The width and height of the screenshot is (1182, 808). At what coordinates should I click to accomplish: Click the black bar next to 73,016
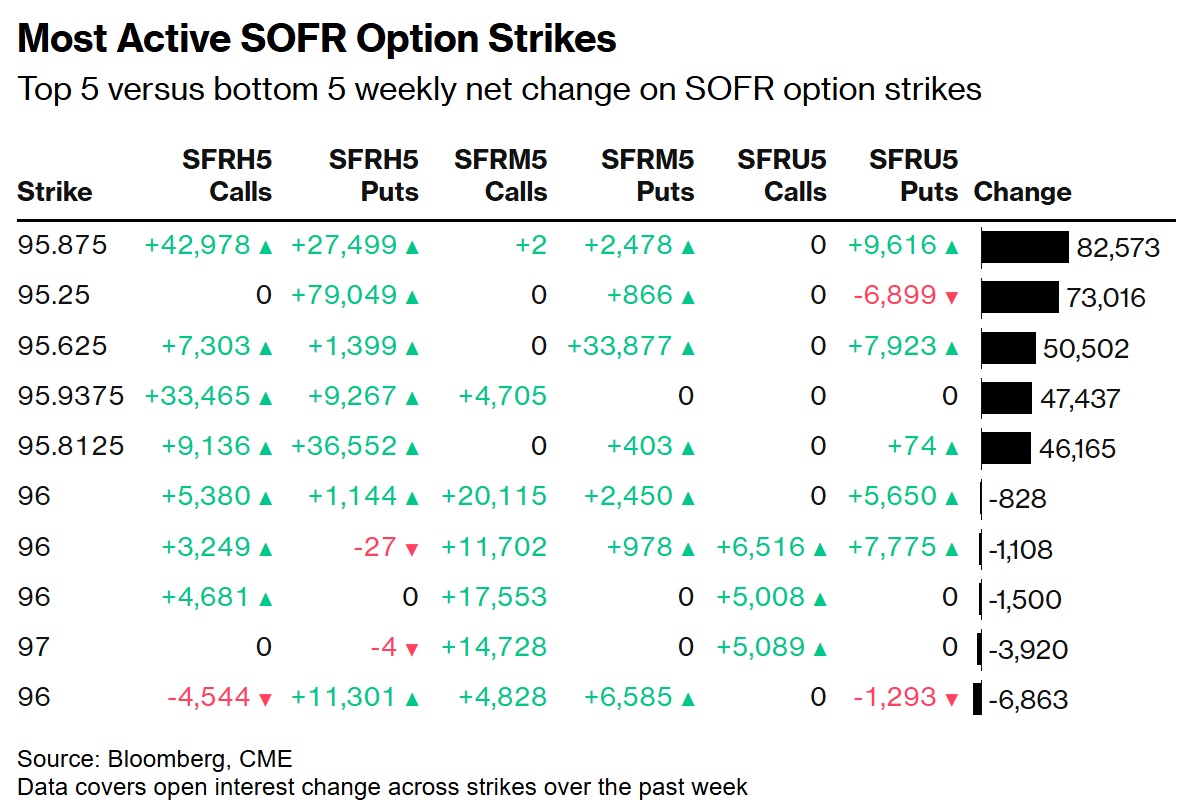click(x=1020, y=297)
